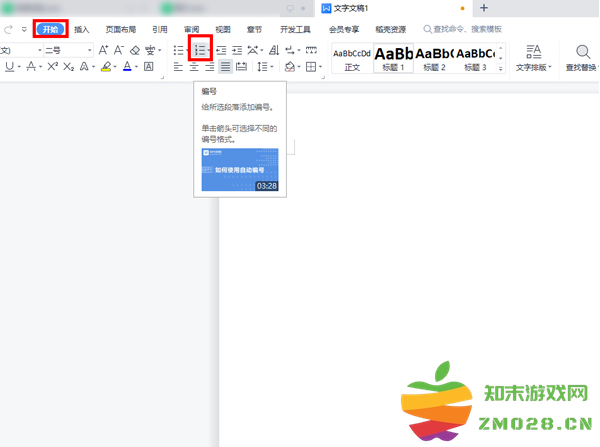Image resolution: width=600 pixels, height=447 pixels.
Task: Click the clear formatting eraser icon
Action: coord(135,50)
